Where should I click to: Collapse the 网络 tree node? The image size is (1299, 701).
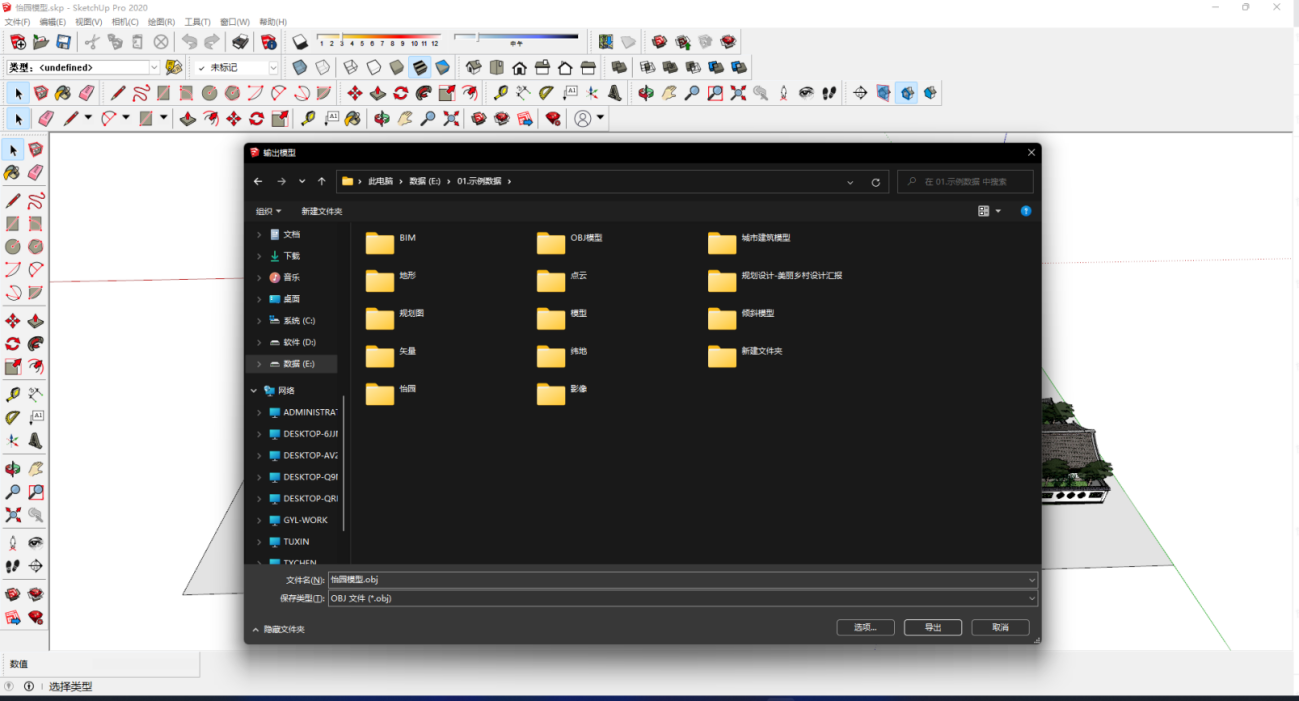click(x=255, y=391)
